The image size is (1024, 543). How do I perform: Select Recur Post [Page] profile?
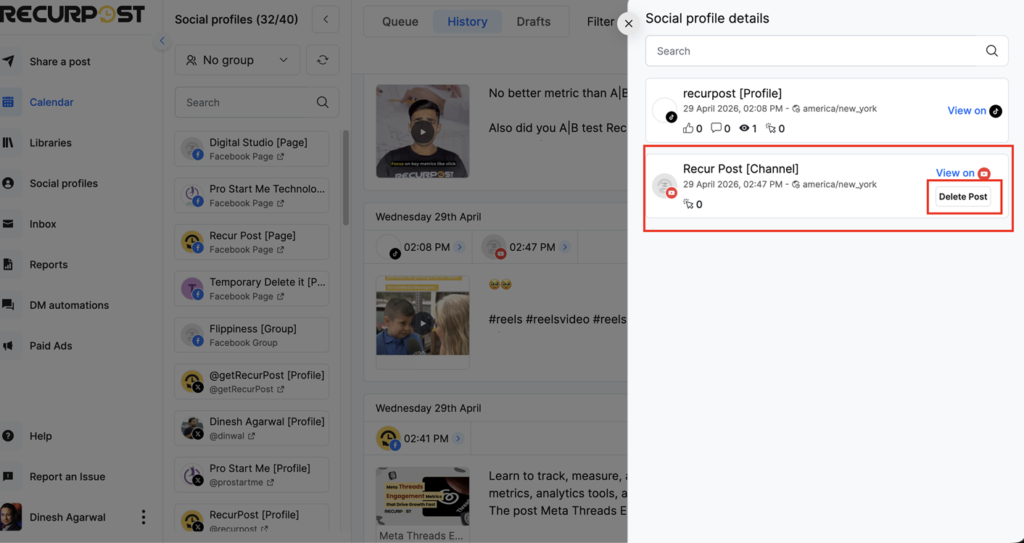[251, 242]
